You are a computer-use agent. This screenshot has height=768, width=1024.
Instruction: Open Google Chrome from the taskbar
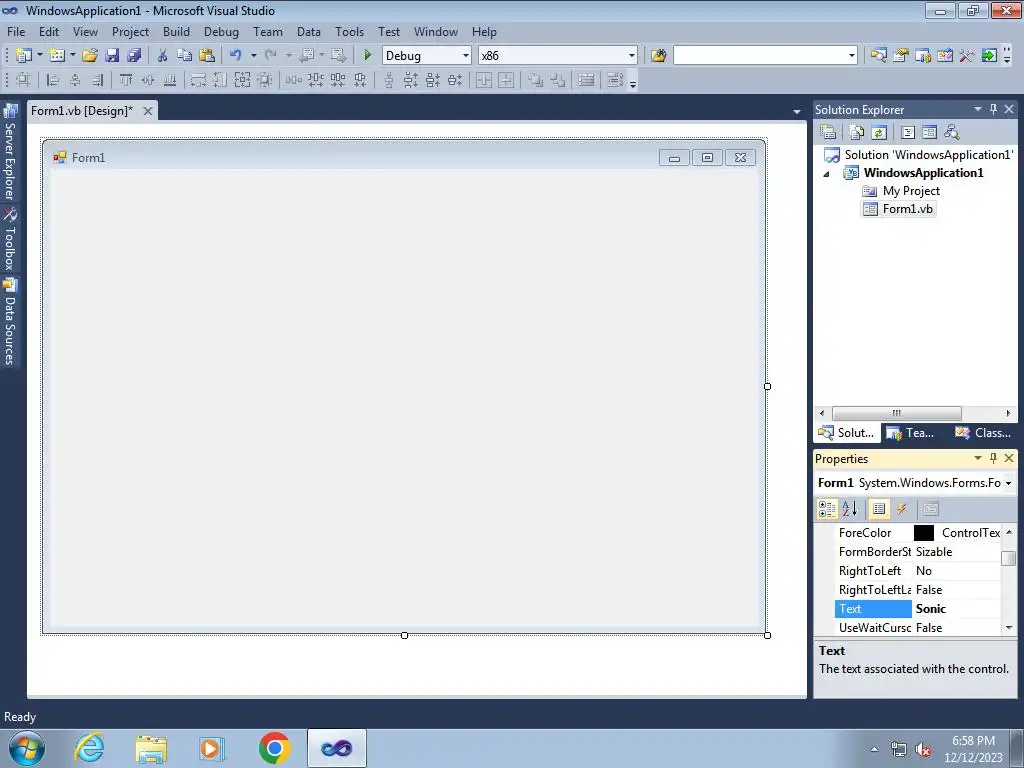[x=274, y=748]
